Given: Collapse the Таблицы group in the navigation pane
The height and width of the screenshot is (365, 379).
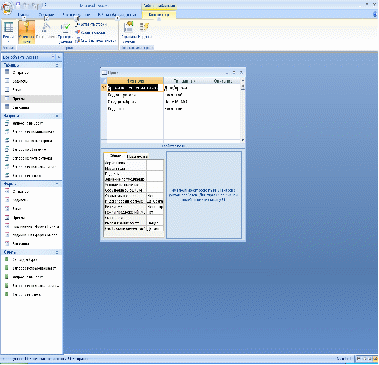Looking at the screenshot, I should click(57, 65).
